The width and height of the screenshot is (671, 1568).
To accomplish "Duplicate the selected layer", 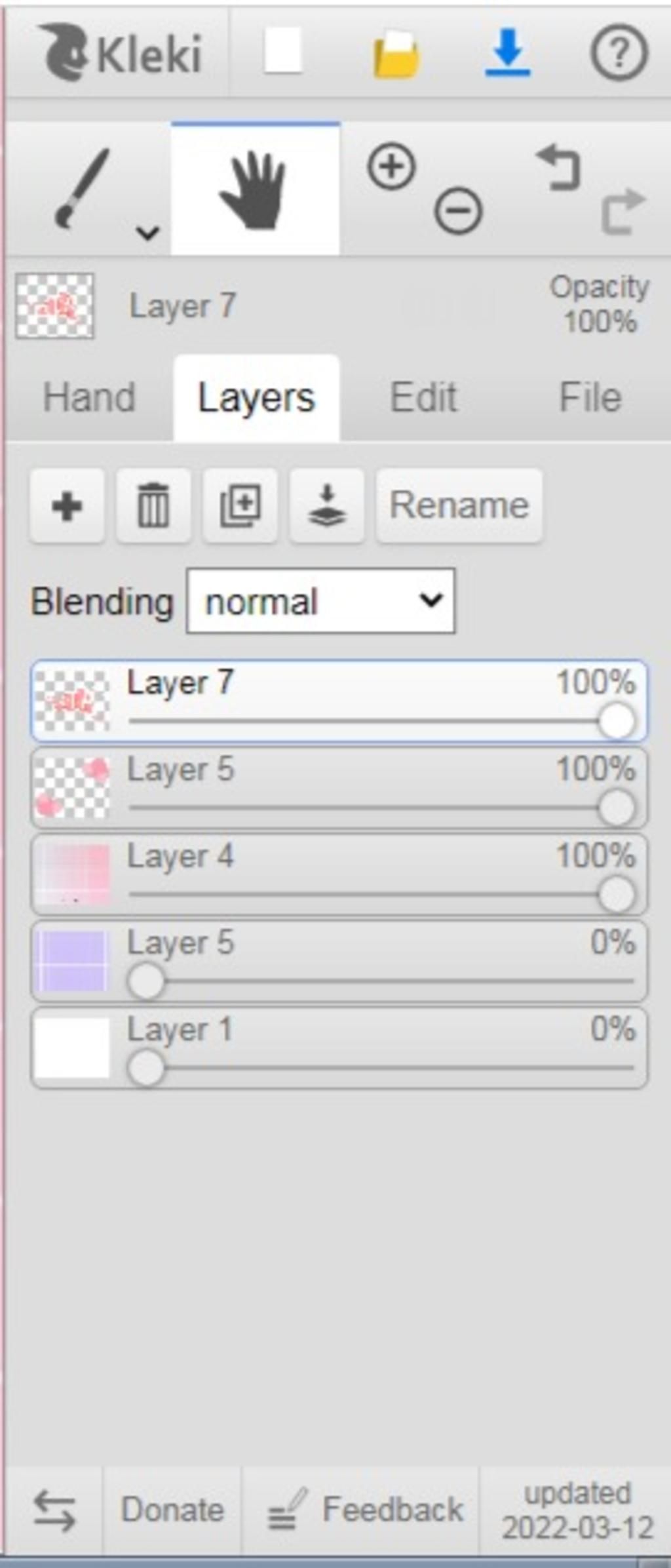I will pyautogui.click(x=240, y=506).
